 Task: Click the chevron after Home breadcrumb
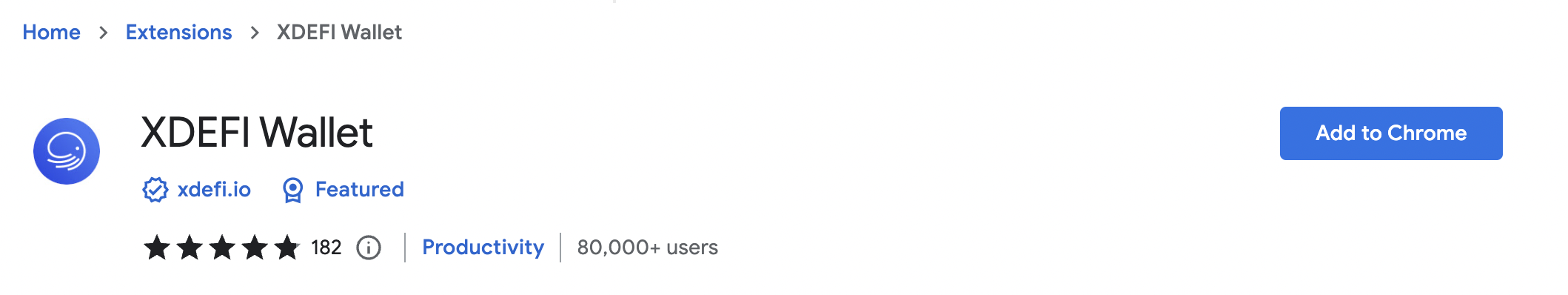pos(103,33)
